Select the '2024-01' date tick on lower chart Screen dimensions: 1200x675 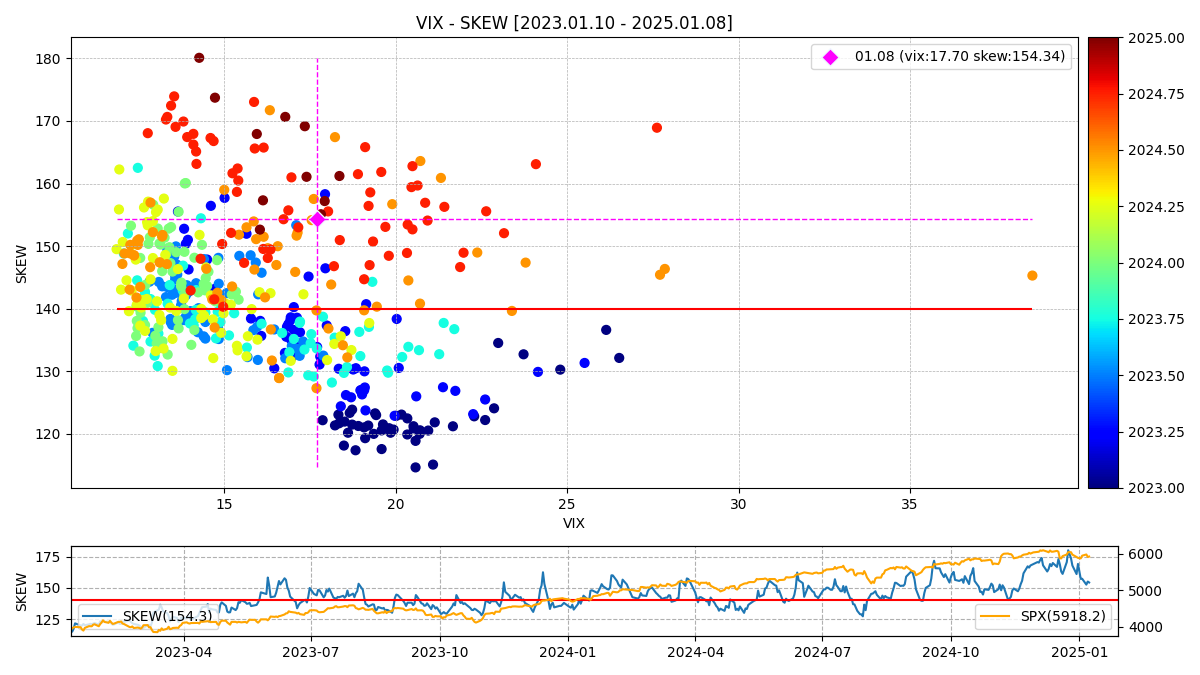568,653
